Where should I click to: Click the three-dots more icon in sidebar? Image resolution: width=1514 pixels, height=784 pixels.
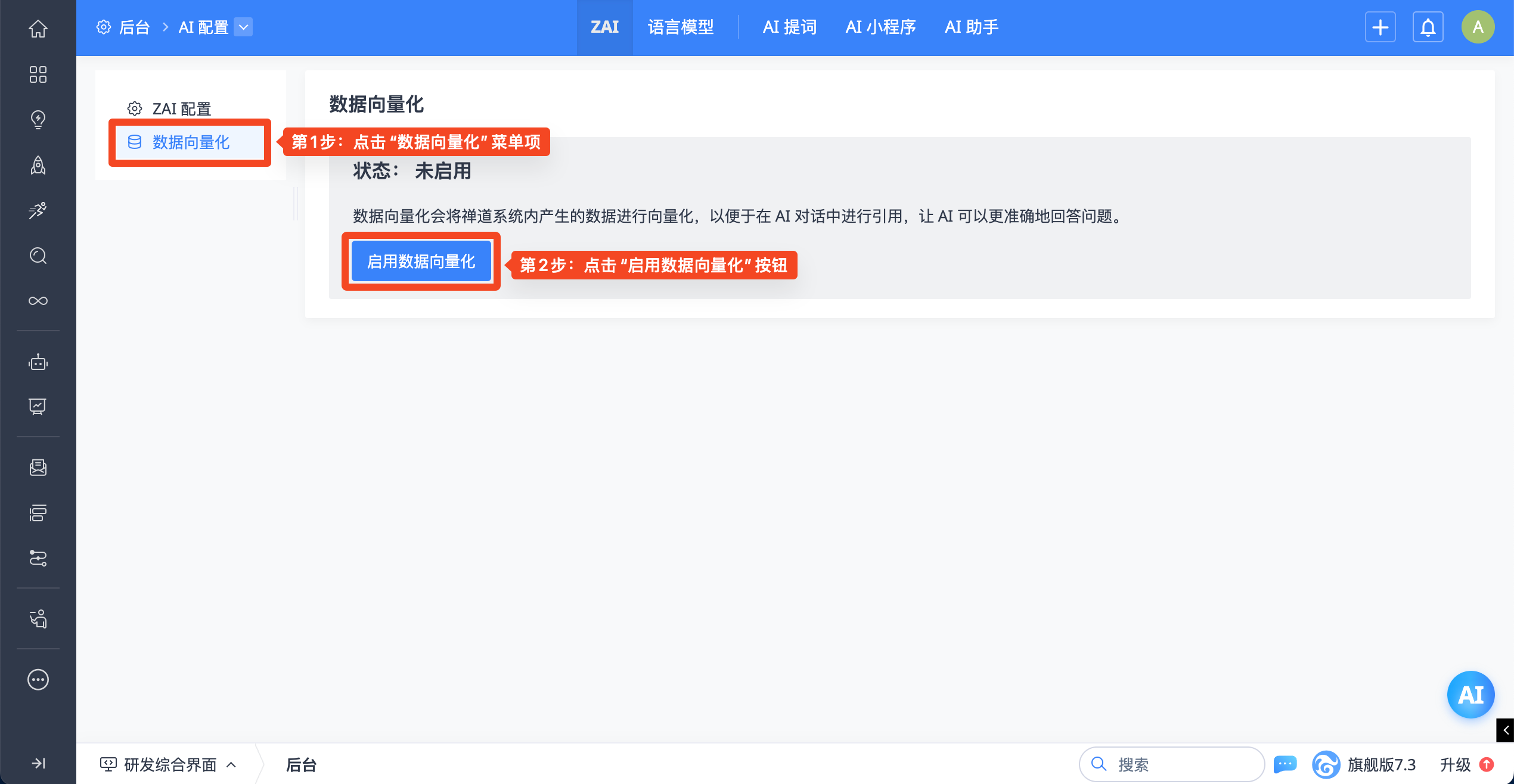tap(38, 679)
